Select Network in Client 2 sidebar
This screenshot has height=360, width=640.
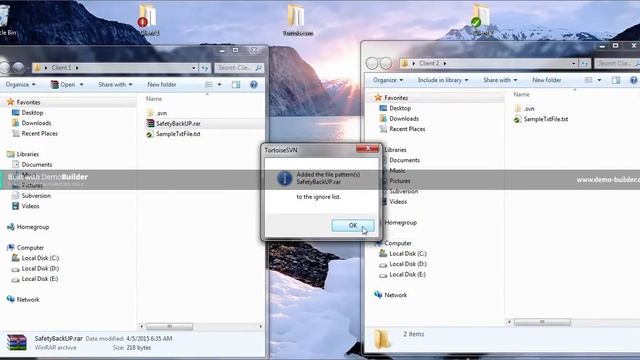tap(391, 295)
